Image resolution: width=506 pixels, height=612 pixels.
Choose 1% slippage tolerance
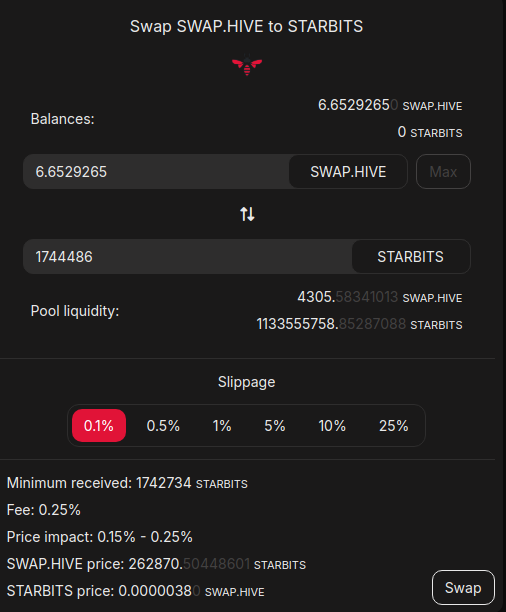(222, 425)
